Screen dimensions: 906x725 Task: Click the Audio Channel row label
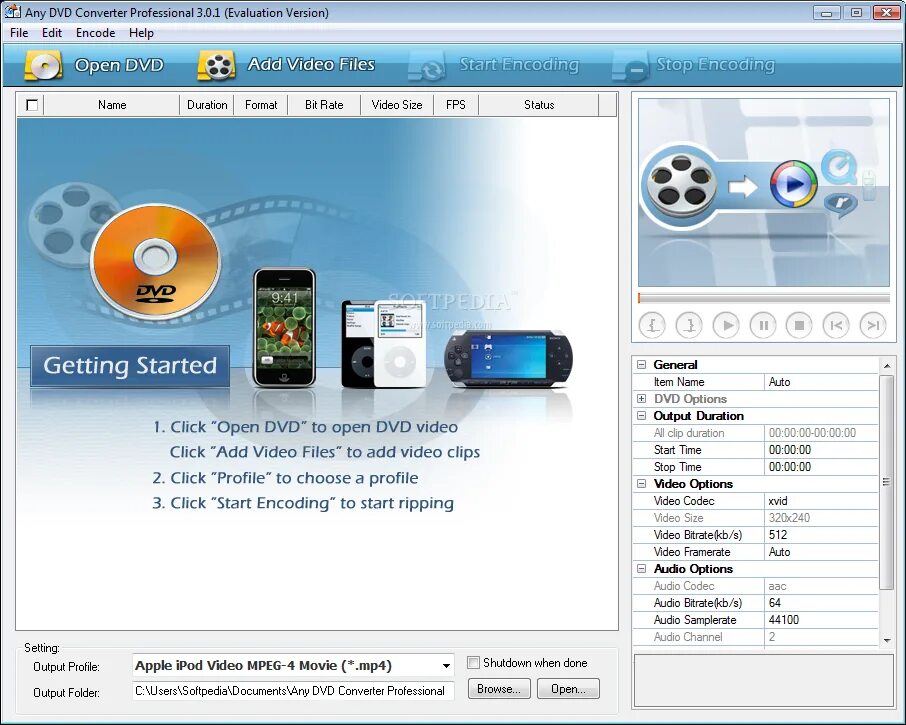tap(688, 637)
